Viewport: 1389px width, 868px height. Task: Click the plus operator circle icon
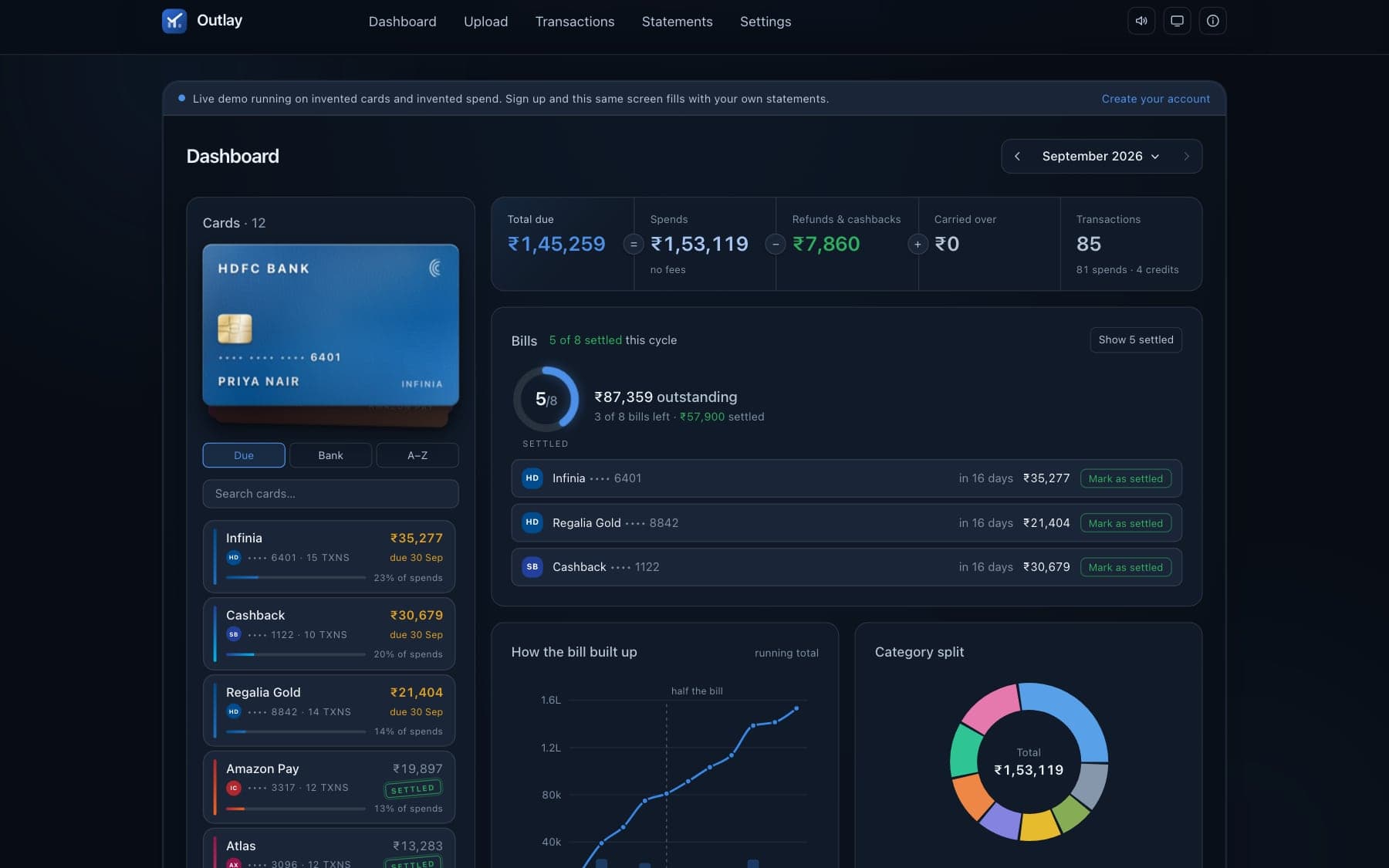coord(918,245)
